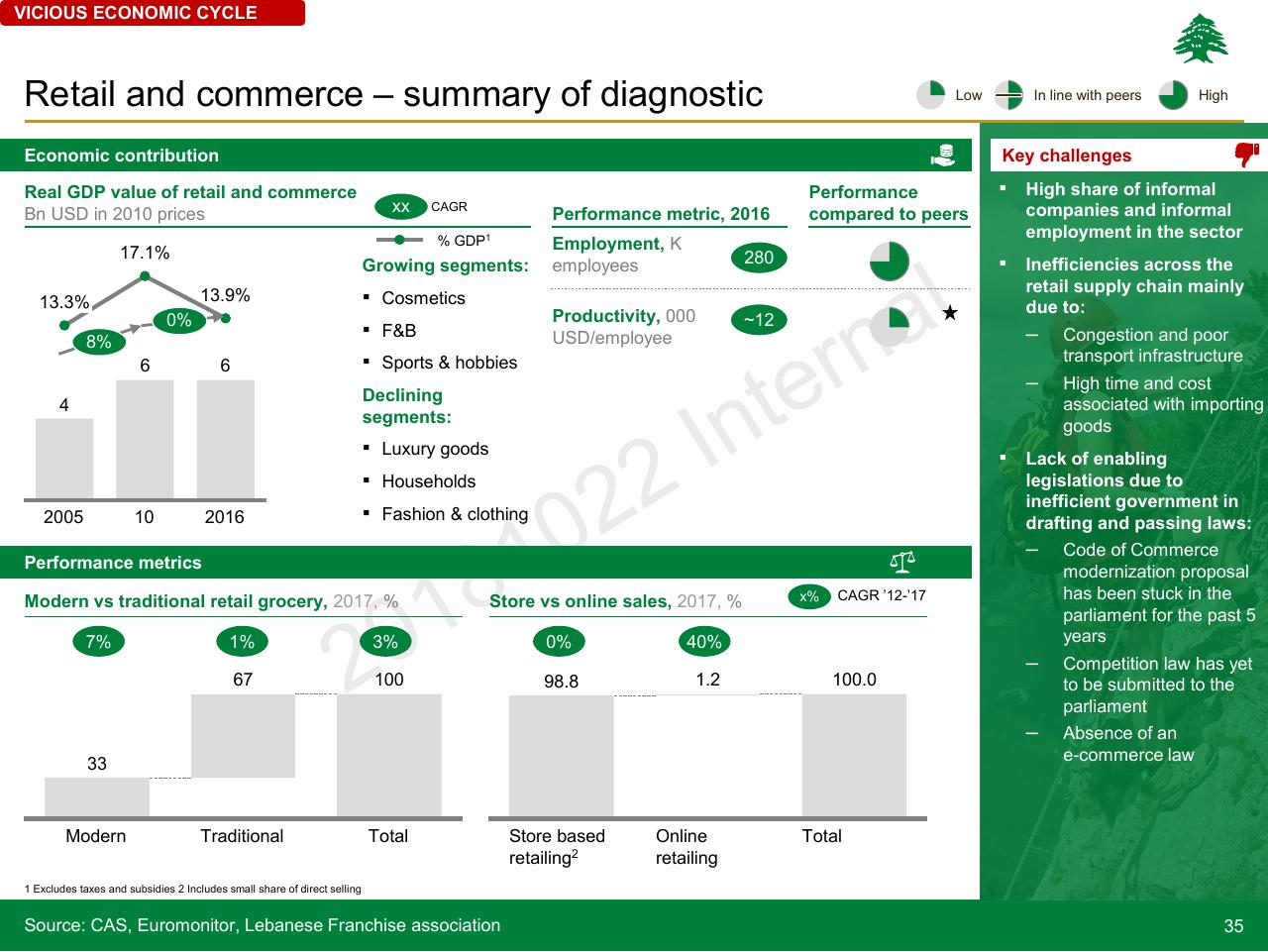Click the In line with peers legend icon
The image size is (1268, 952).
1008,95
